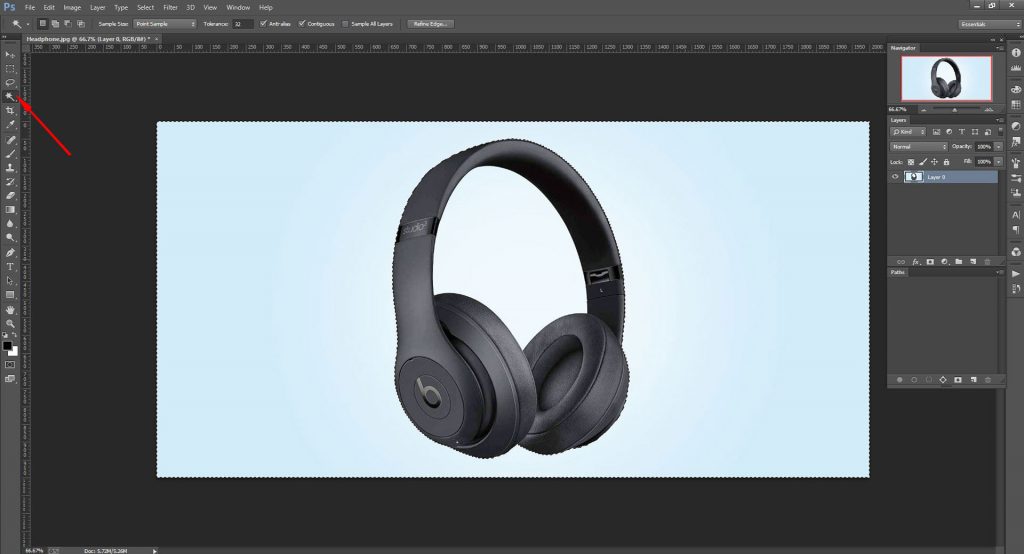Open the Navigator panel flyout menu
This screenshot has height=554, width=1024.
pos(999,48)
